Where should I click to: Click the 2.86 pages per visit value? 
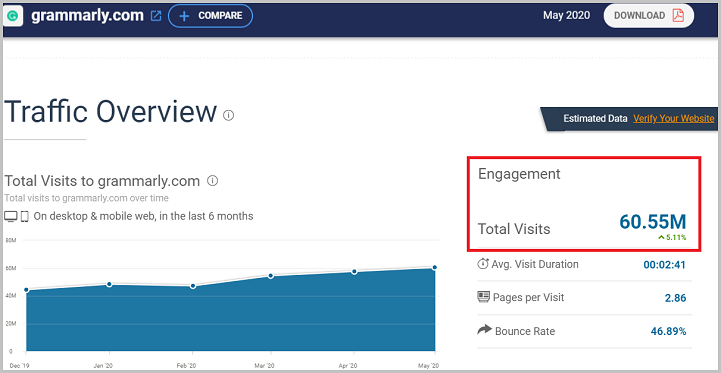tap(675, 298)
